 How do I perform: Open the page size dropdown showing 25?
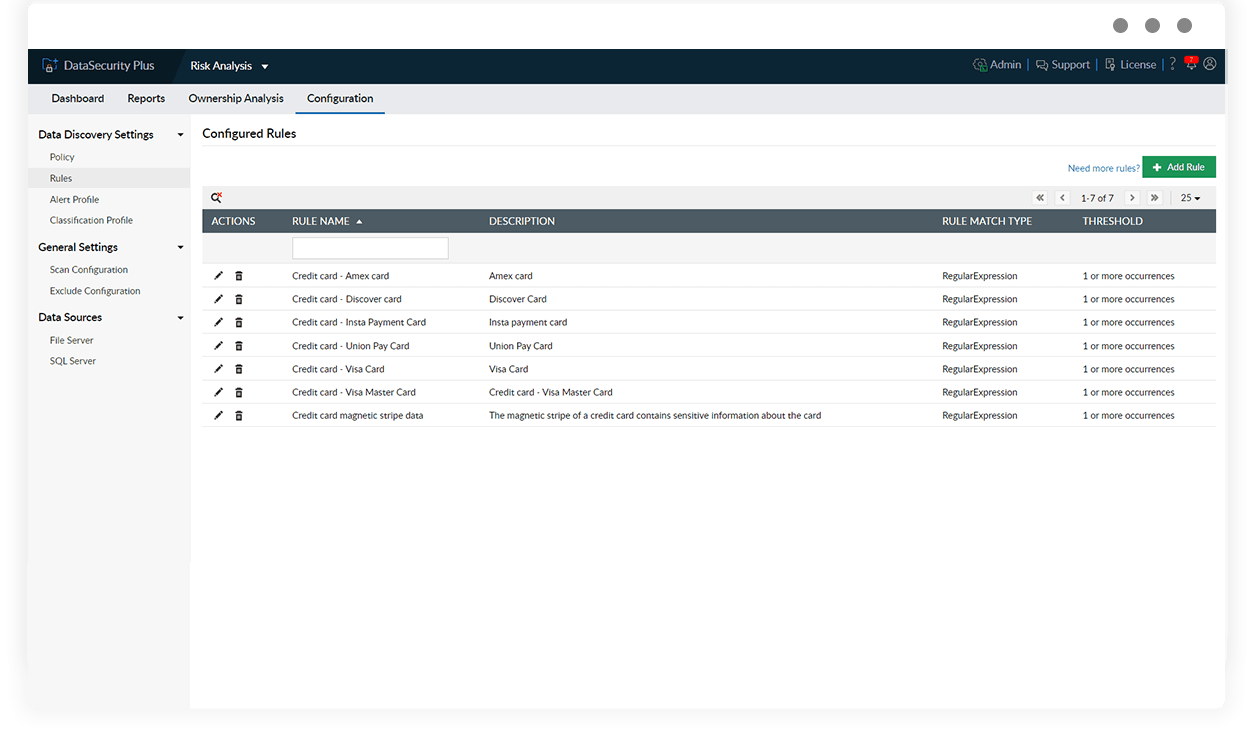(1189, 197)
